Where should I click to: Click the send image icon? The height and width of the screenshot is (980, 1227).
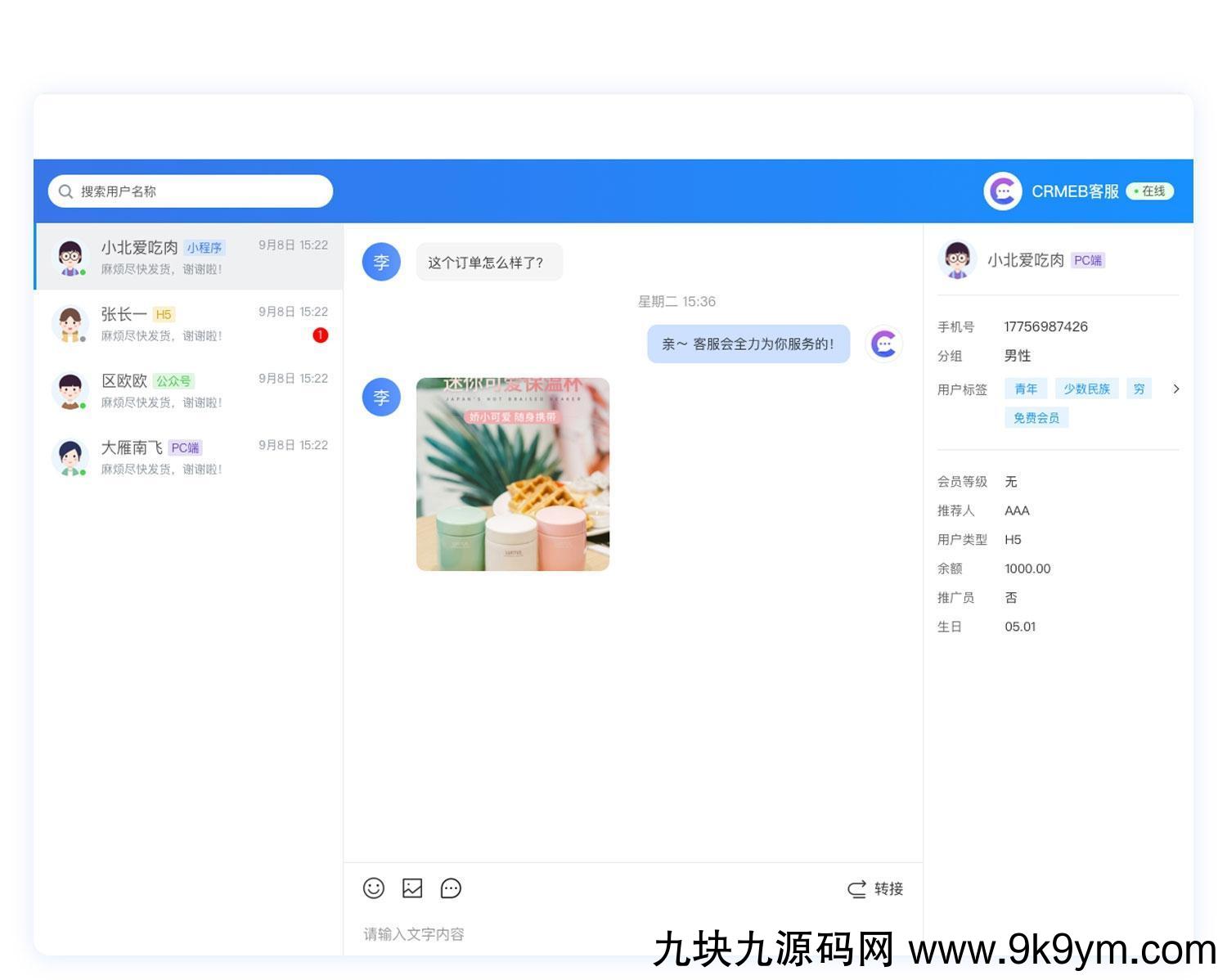412,888
